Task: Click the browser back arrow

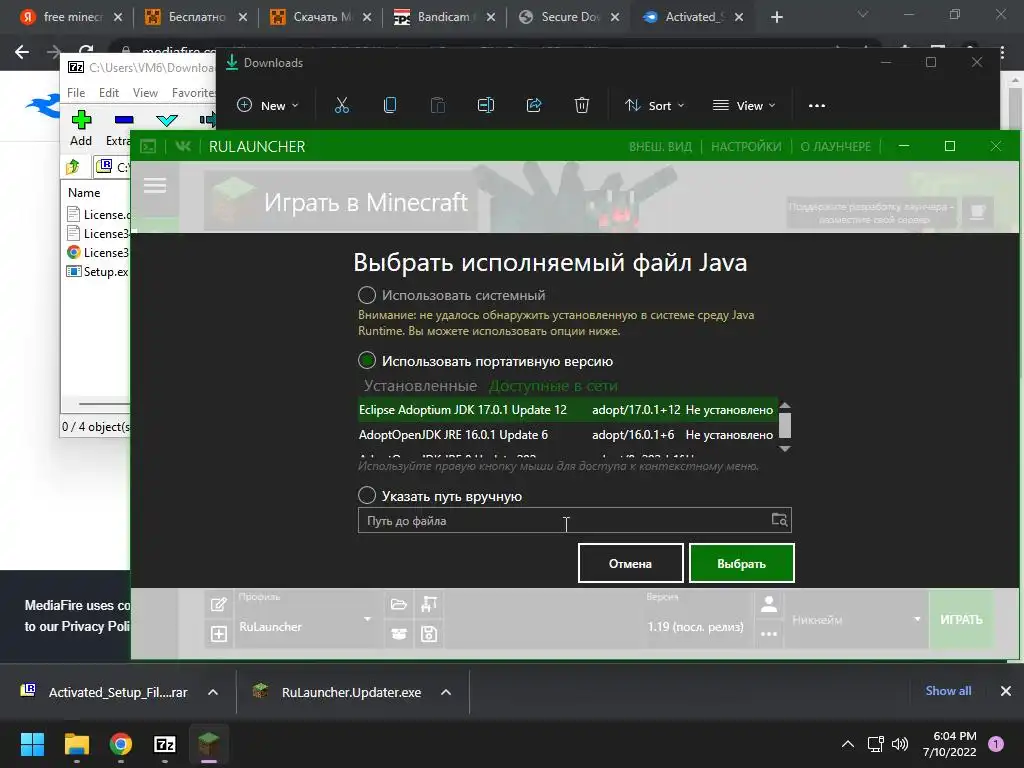Action: [x=22, y=52]
